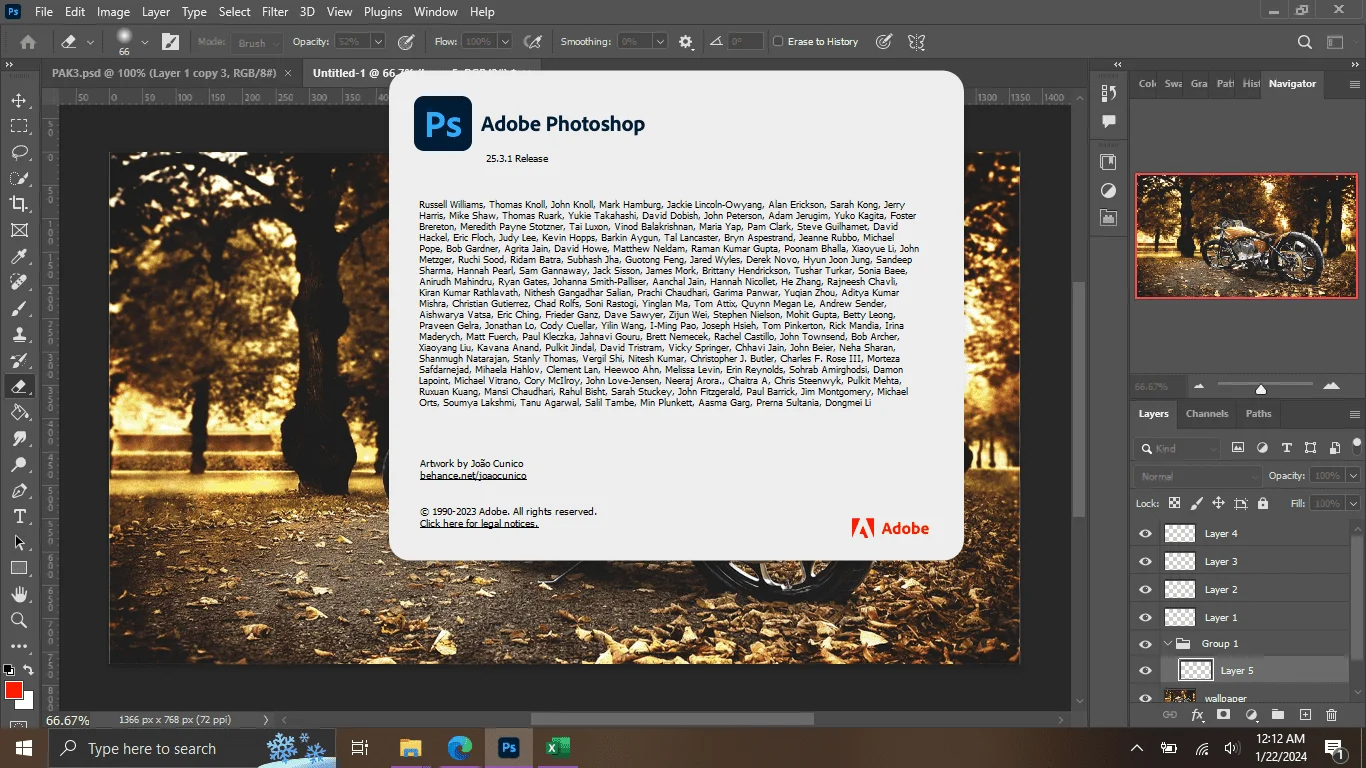Image resolution: width=1366 pixels, height=768 pixels.
Task: Toggle lock all for layer
Action: tap(1263, 503)
